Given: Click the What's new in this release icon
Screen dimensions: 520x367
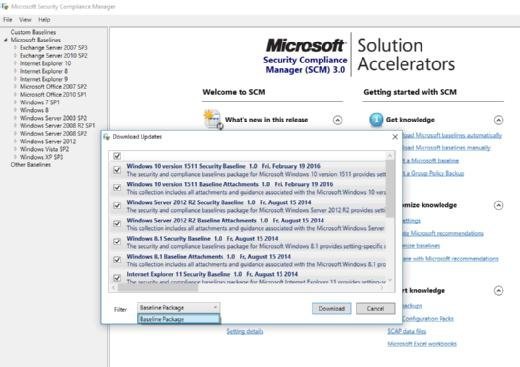Looking at the screenshot, I should click(213, 119).
